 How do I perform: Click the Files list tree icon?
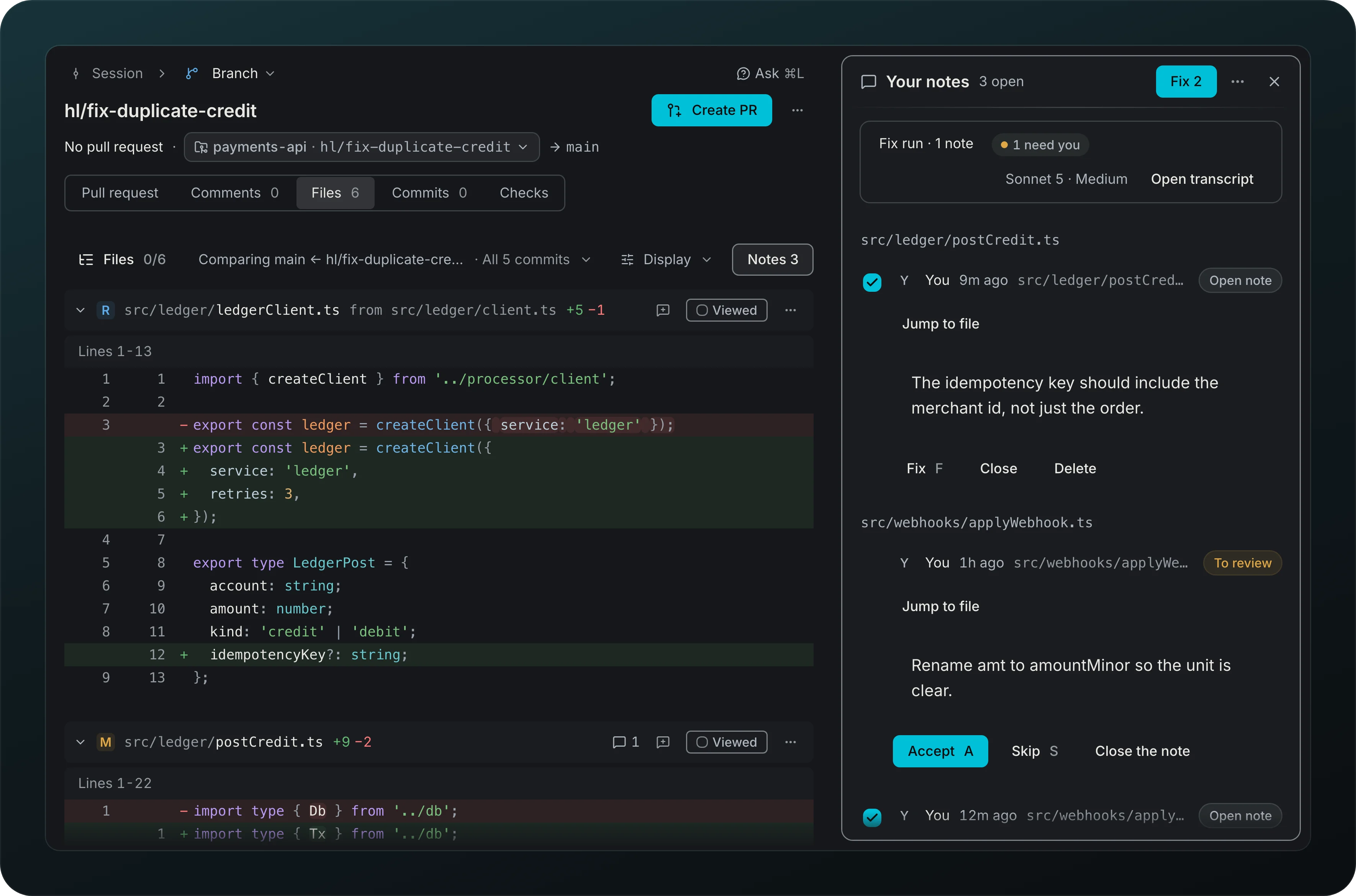(86, 260)
